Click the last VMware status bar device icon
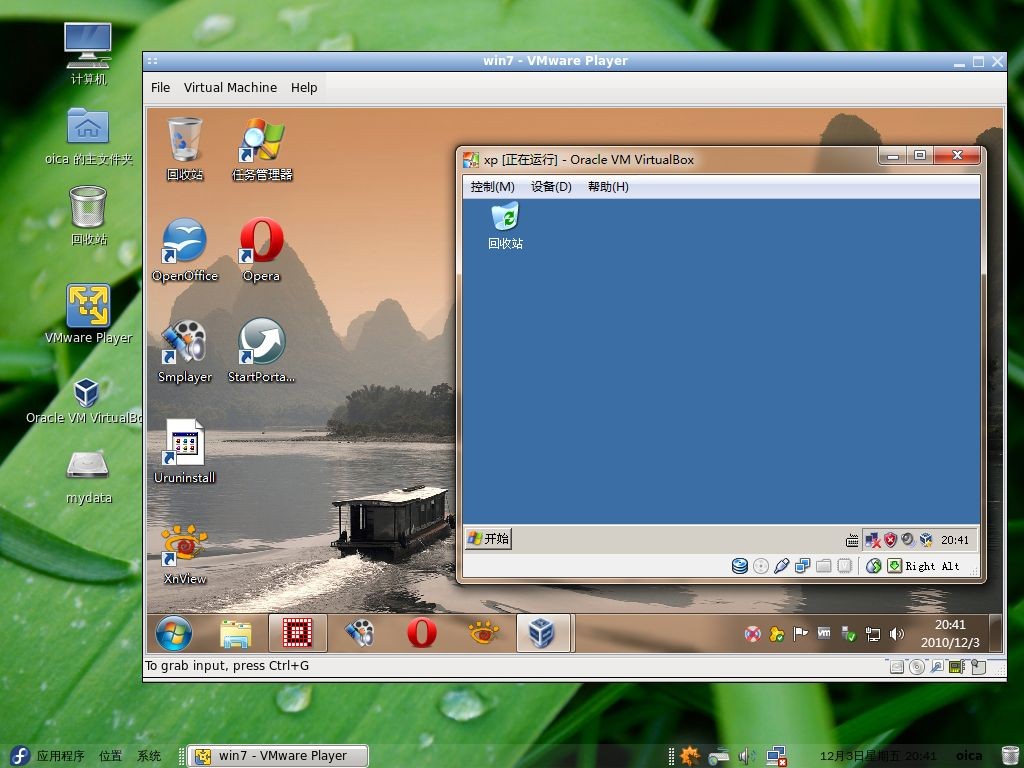1024x768 pixels. click(x=978, y=667)
